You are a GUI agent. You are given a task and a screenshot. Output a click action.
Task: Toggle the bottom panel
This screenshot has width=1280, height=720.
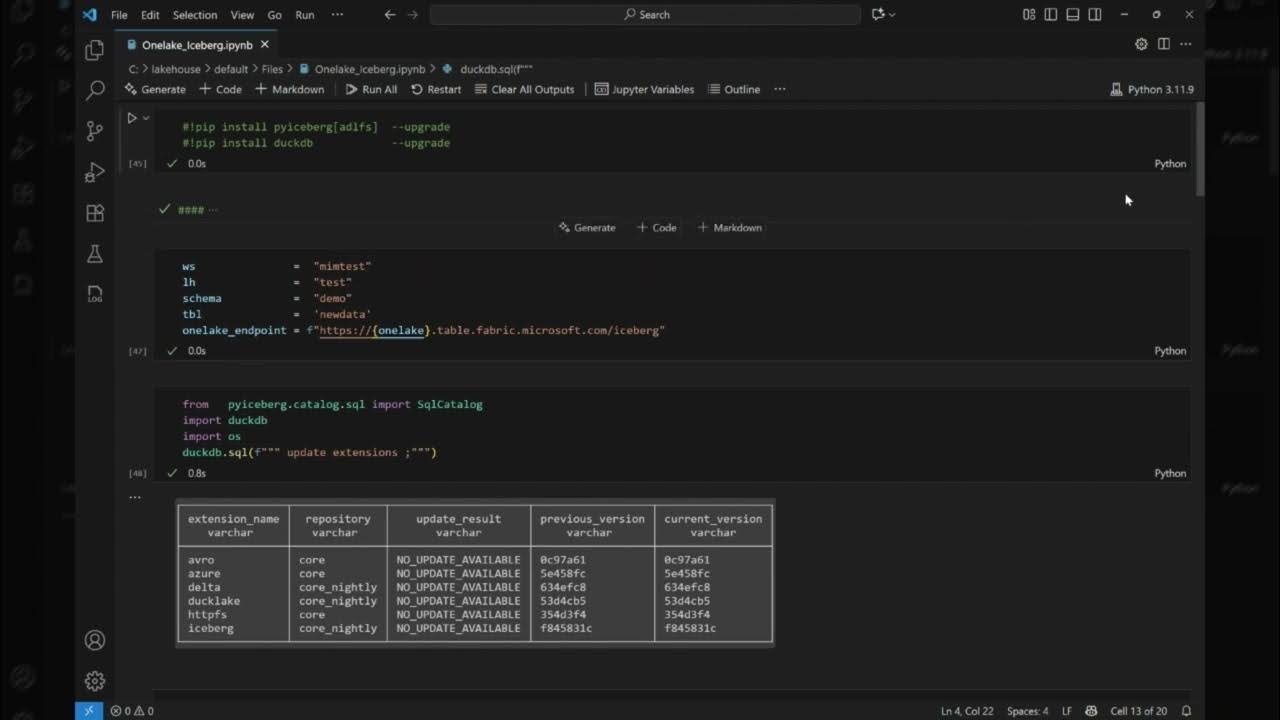coord(1073,15)
